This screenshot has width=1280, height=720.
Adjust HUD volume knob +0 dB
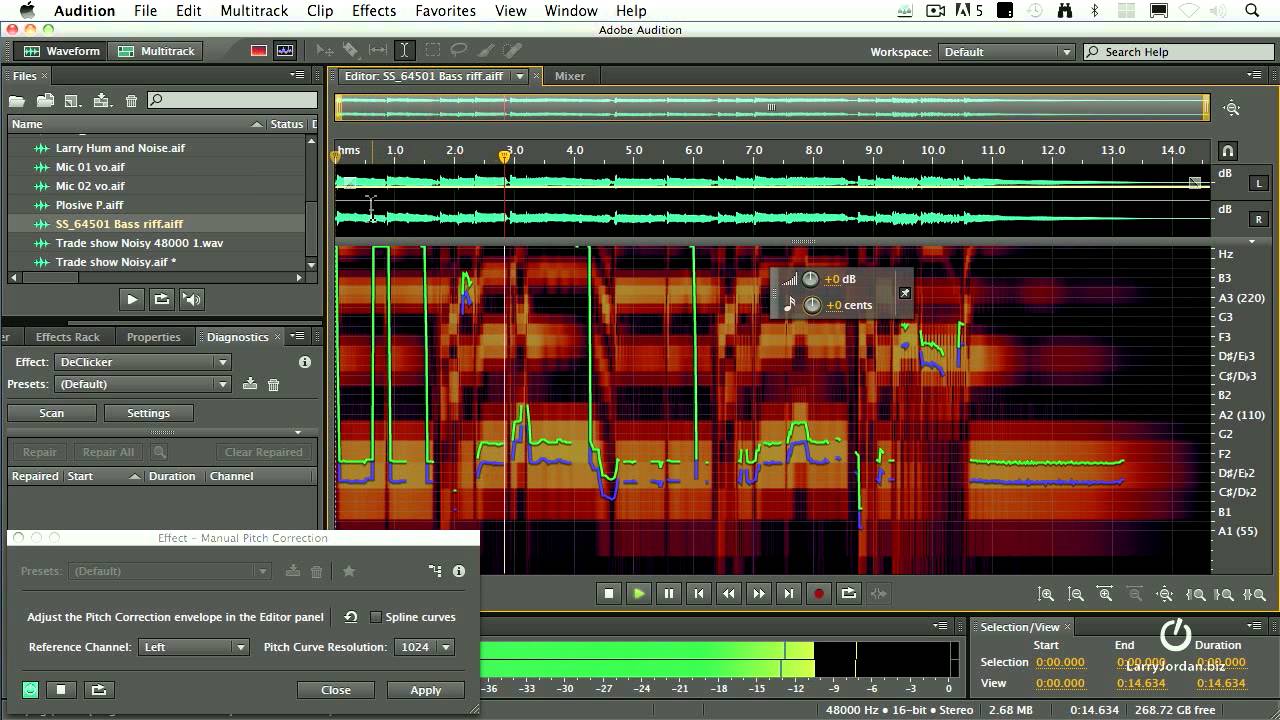click(x=810, y=280)
